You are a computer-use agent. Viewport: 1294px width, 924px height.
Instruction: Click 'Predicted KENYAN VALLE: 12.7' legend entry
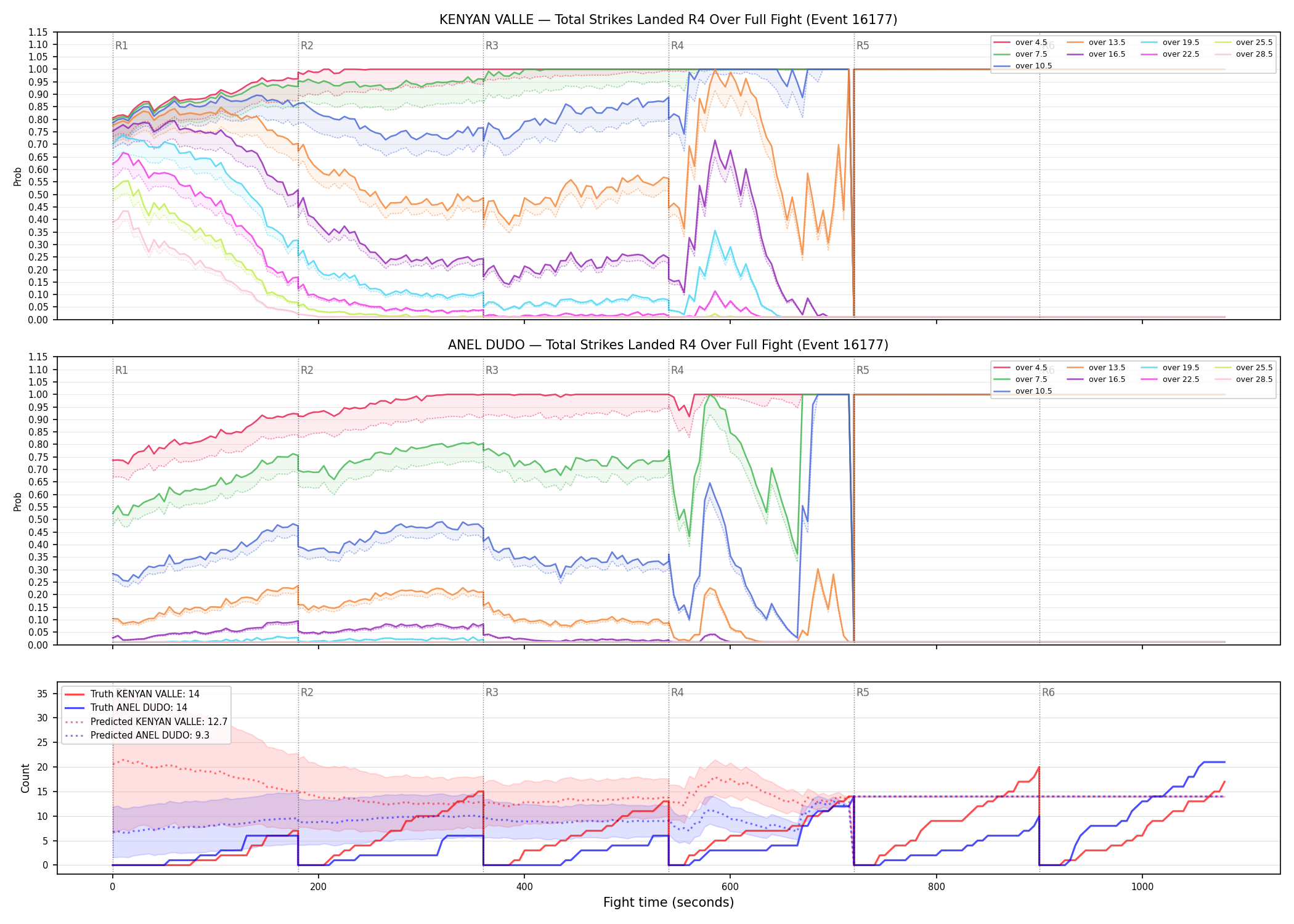(146, 722)
